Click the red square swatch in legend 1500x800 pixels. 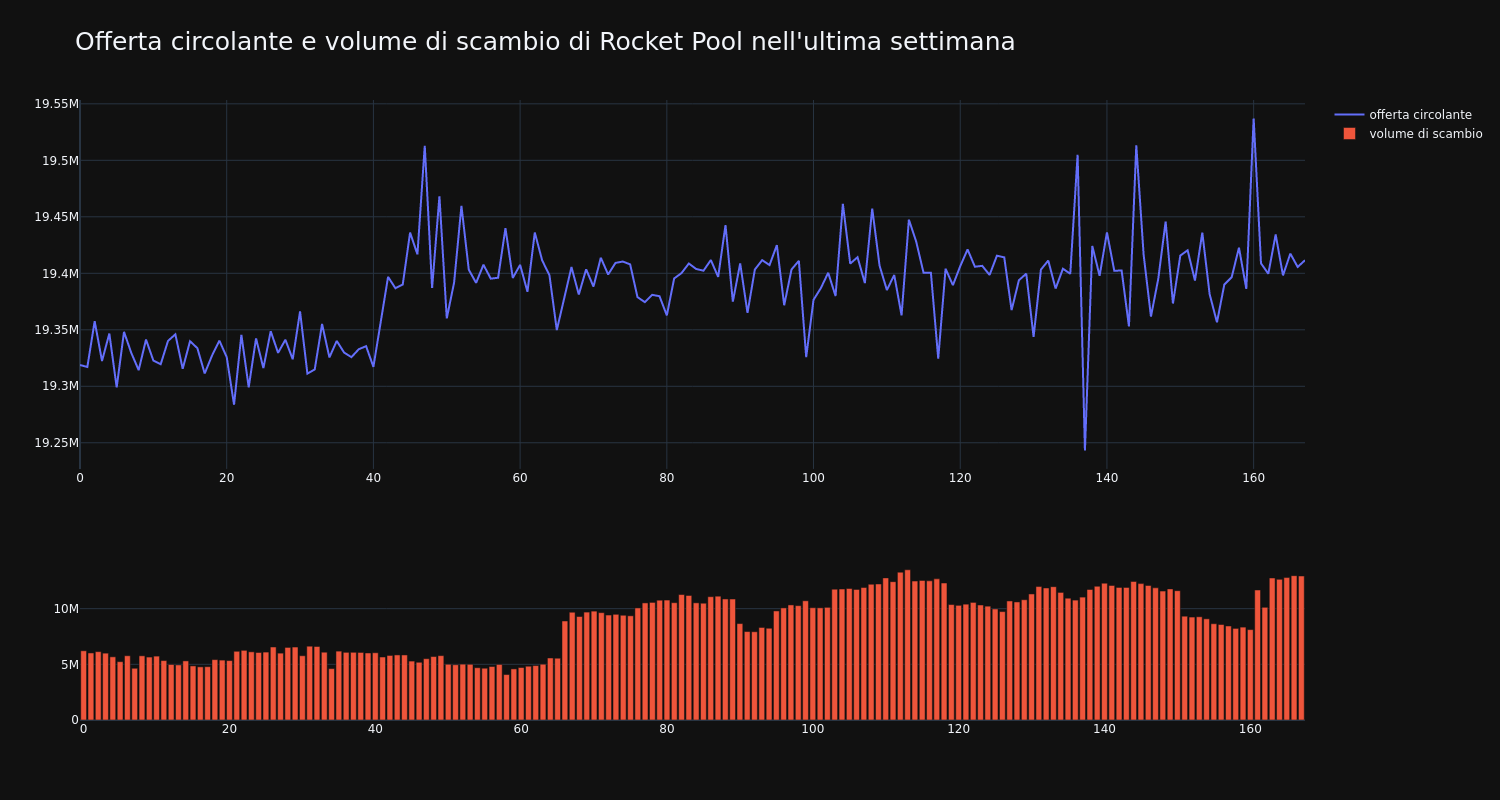pyautogui.click(x=1349, y=134)
